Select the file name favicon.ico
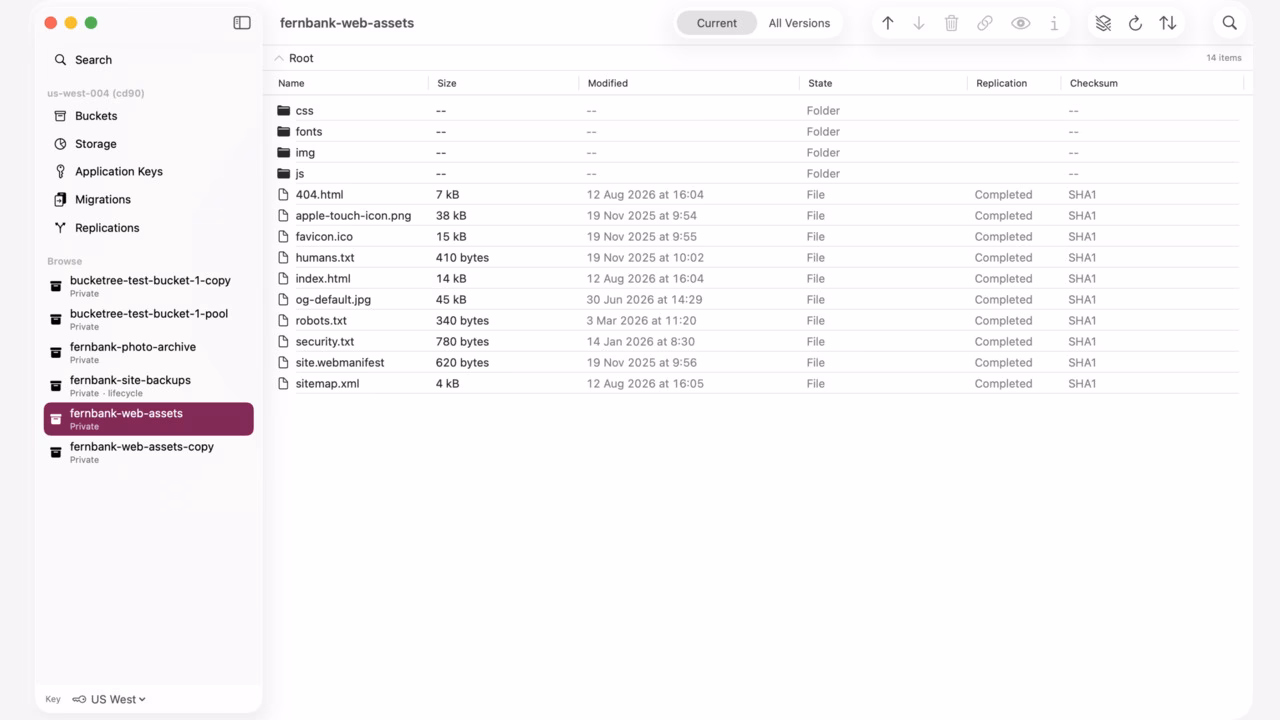 pyautogui.click(x=324, y=237)
